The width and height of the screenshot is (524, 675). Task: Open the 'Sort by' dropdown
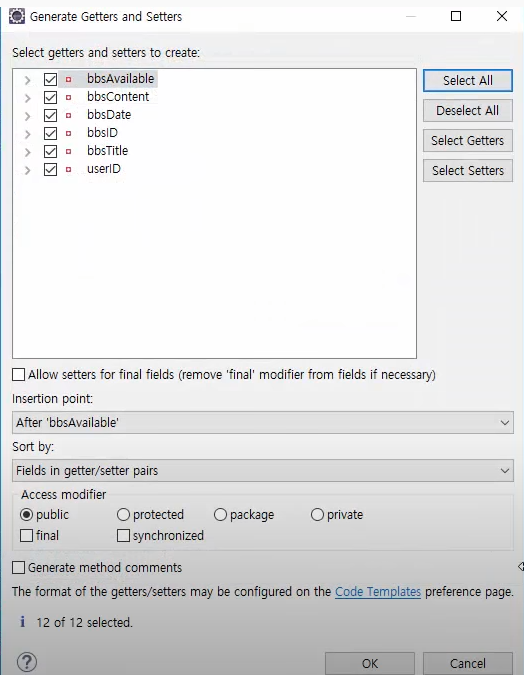coord(263,471)
